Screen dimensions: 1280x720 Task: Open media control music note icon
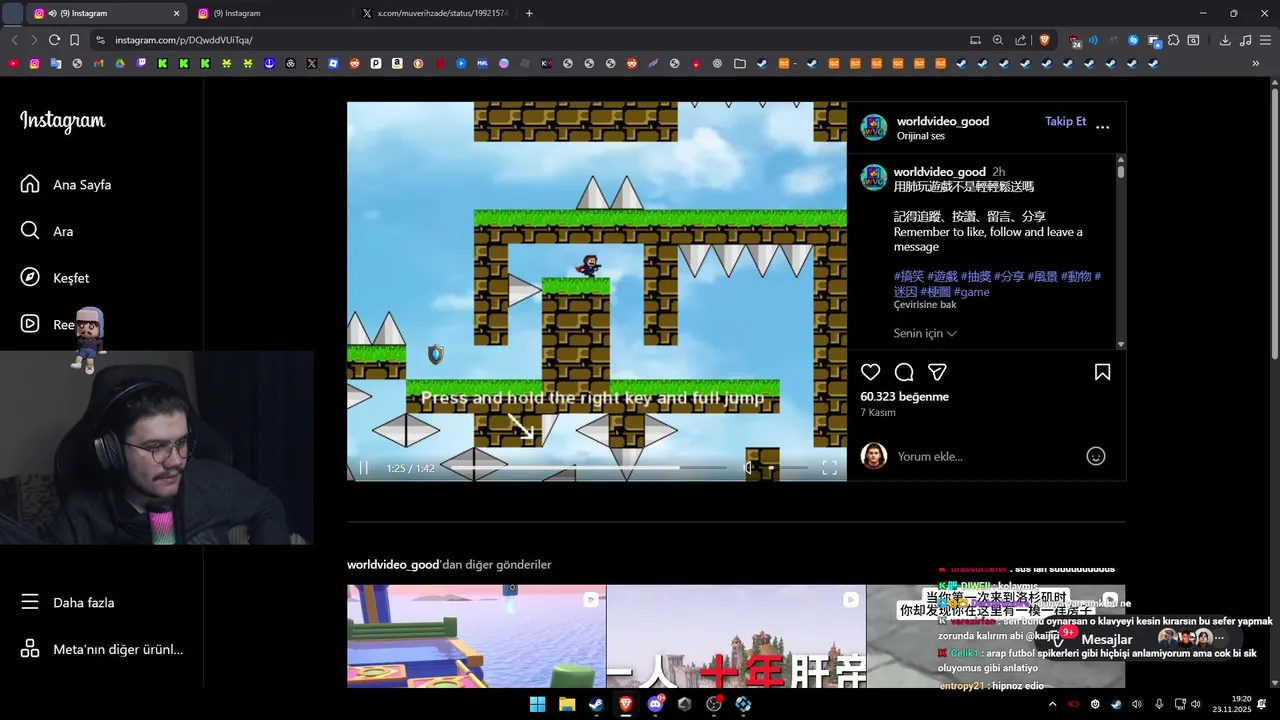click(1245, 40)
